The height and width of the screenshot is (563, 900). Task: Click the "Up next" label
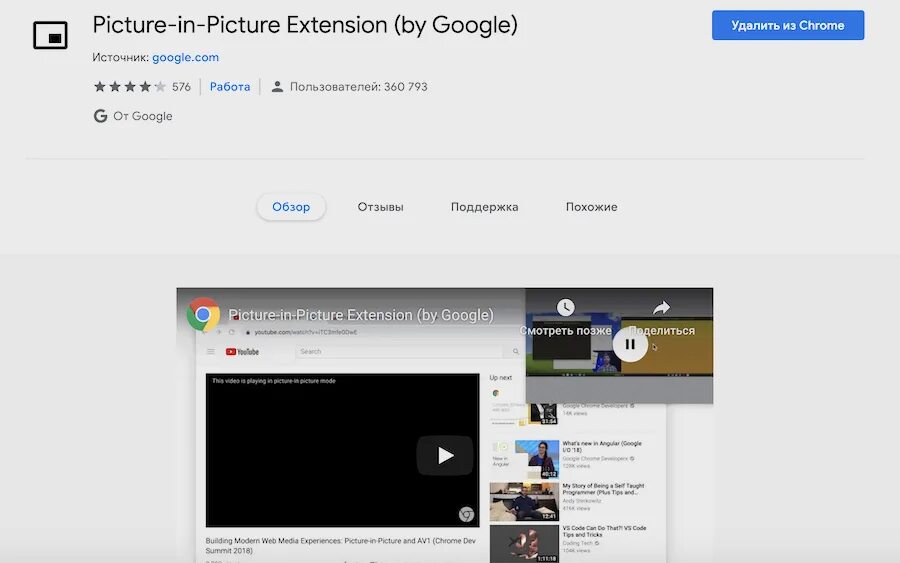[x=501, y=378]
